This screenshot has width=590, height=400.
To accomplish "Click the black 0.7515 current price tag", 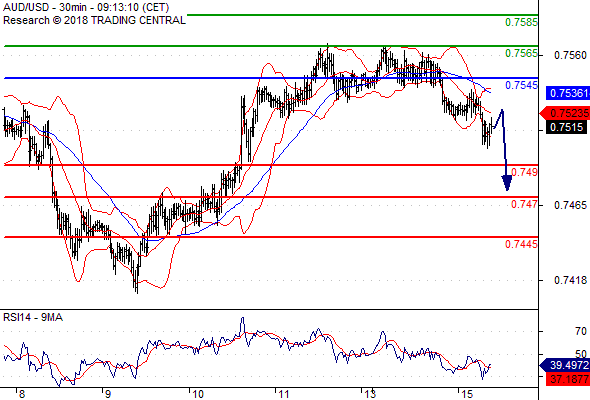I will point(566,127).
